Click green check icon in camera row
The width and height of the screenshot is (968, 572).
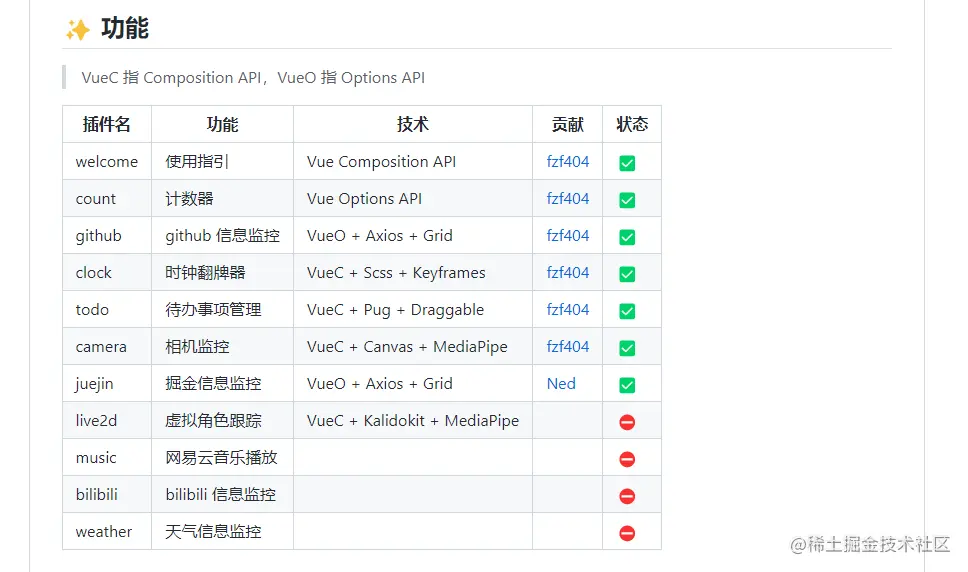pos(627,348)
